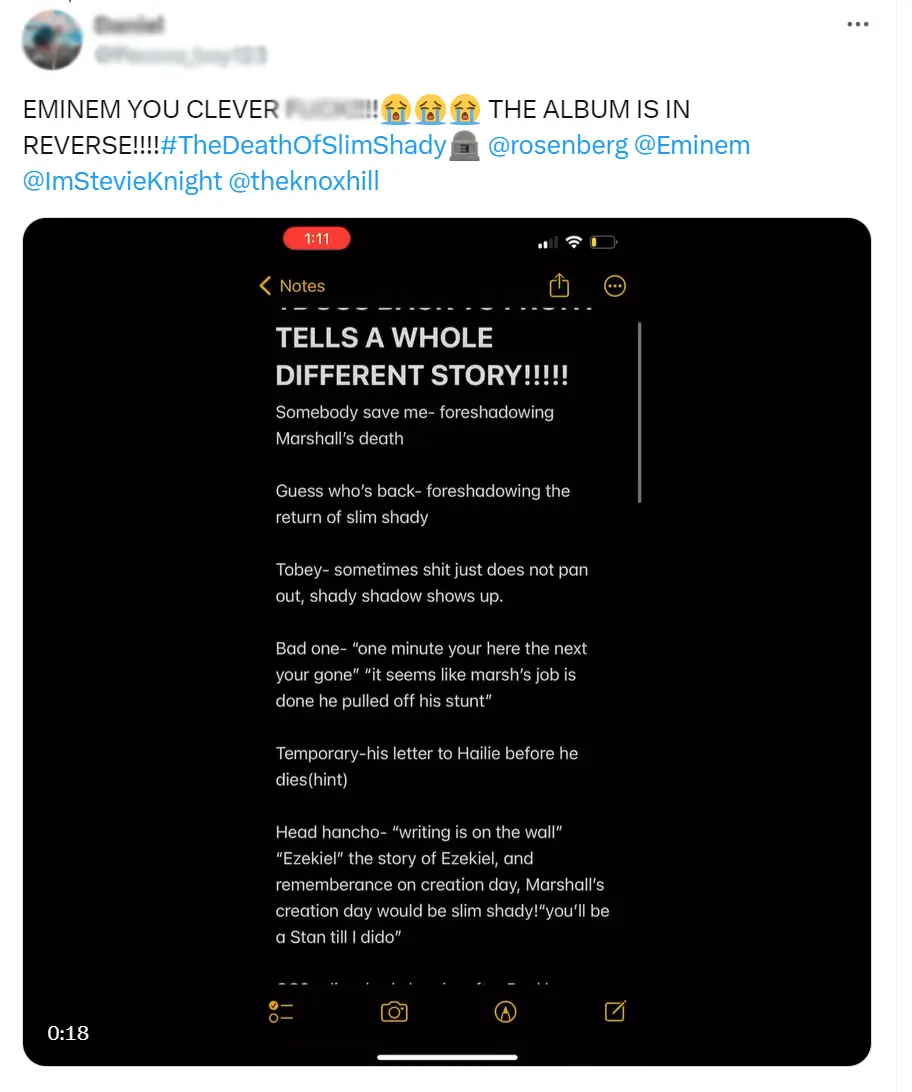Click the 0:18 video duration label

pos(68,1033)
